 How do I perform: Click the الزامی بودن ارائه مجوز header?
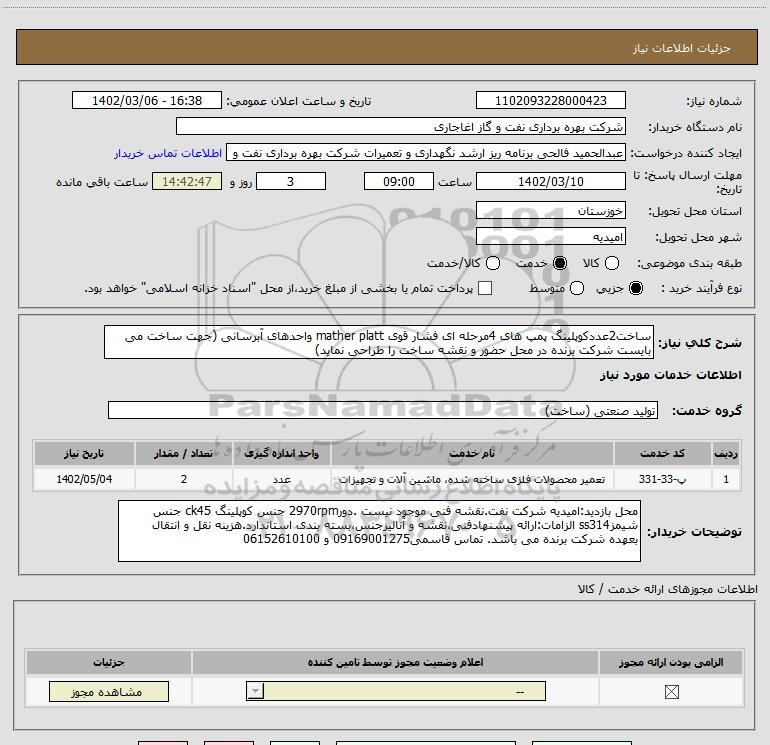[x=671, y=662]
